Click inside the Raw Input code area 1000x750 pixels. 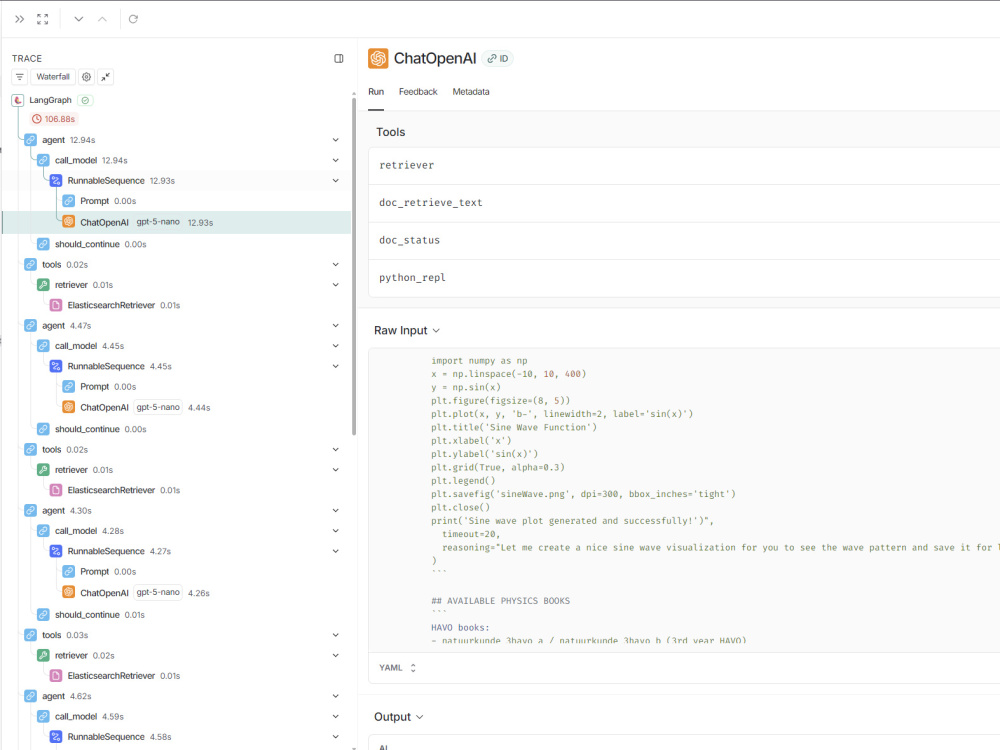pyautogui.click(x=684, y=500)
